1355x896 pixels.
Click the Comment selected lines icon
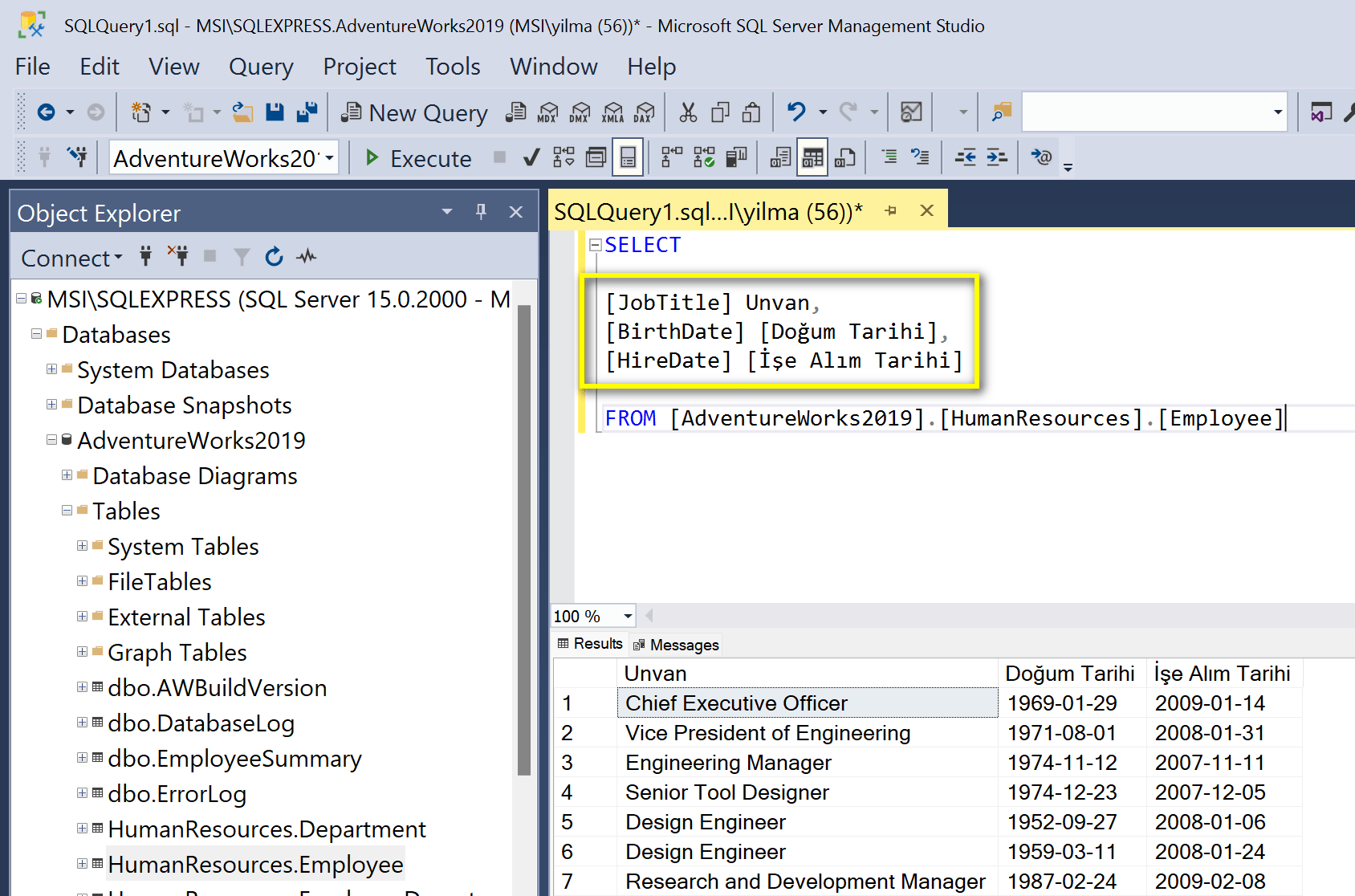(889, 157)
